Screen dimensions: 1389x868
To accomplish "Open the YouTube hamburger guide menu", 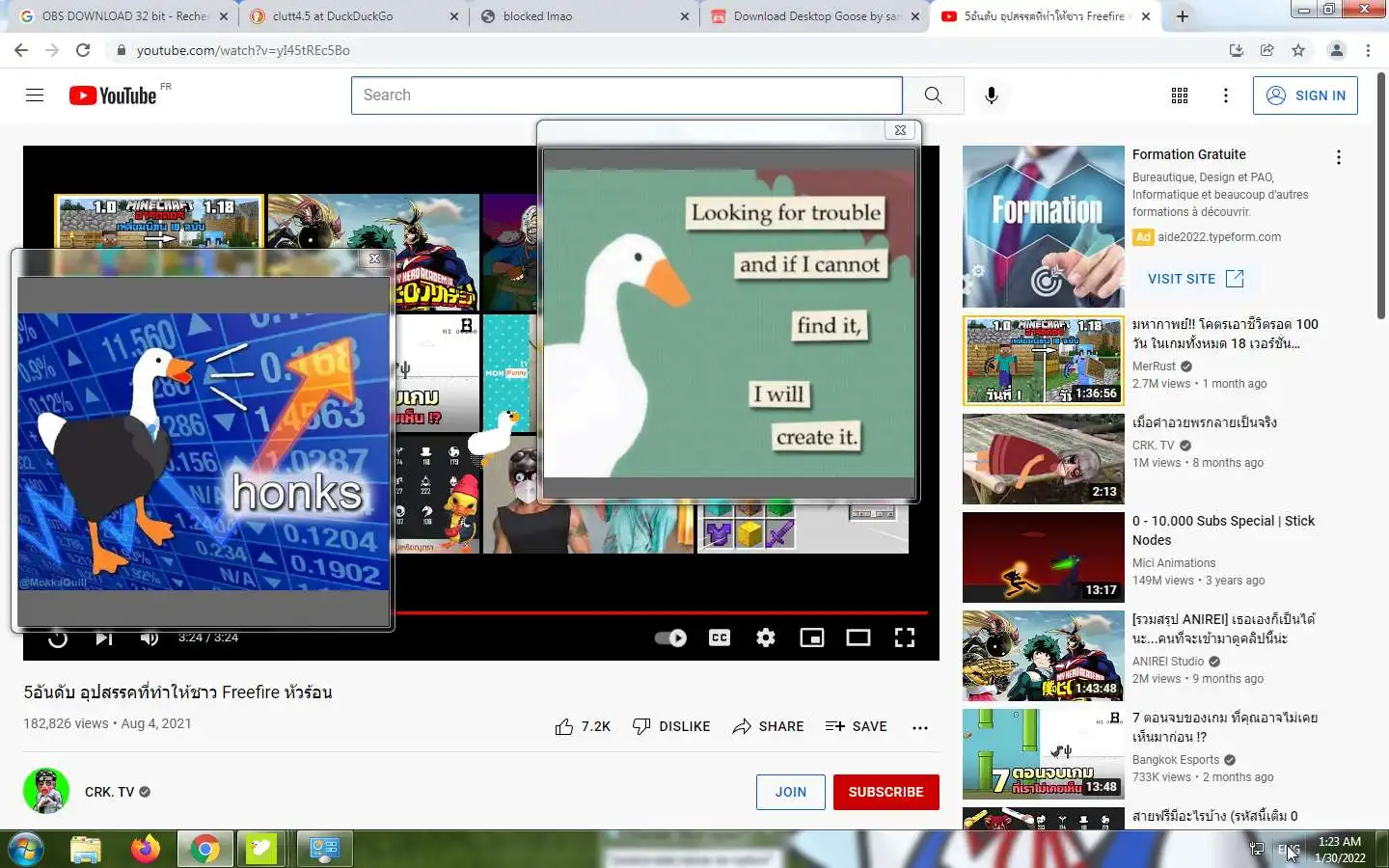I will point(35,95).
